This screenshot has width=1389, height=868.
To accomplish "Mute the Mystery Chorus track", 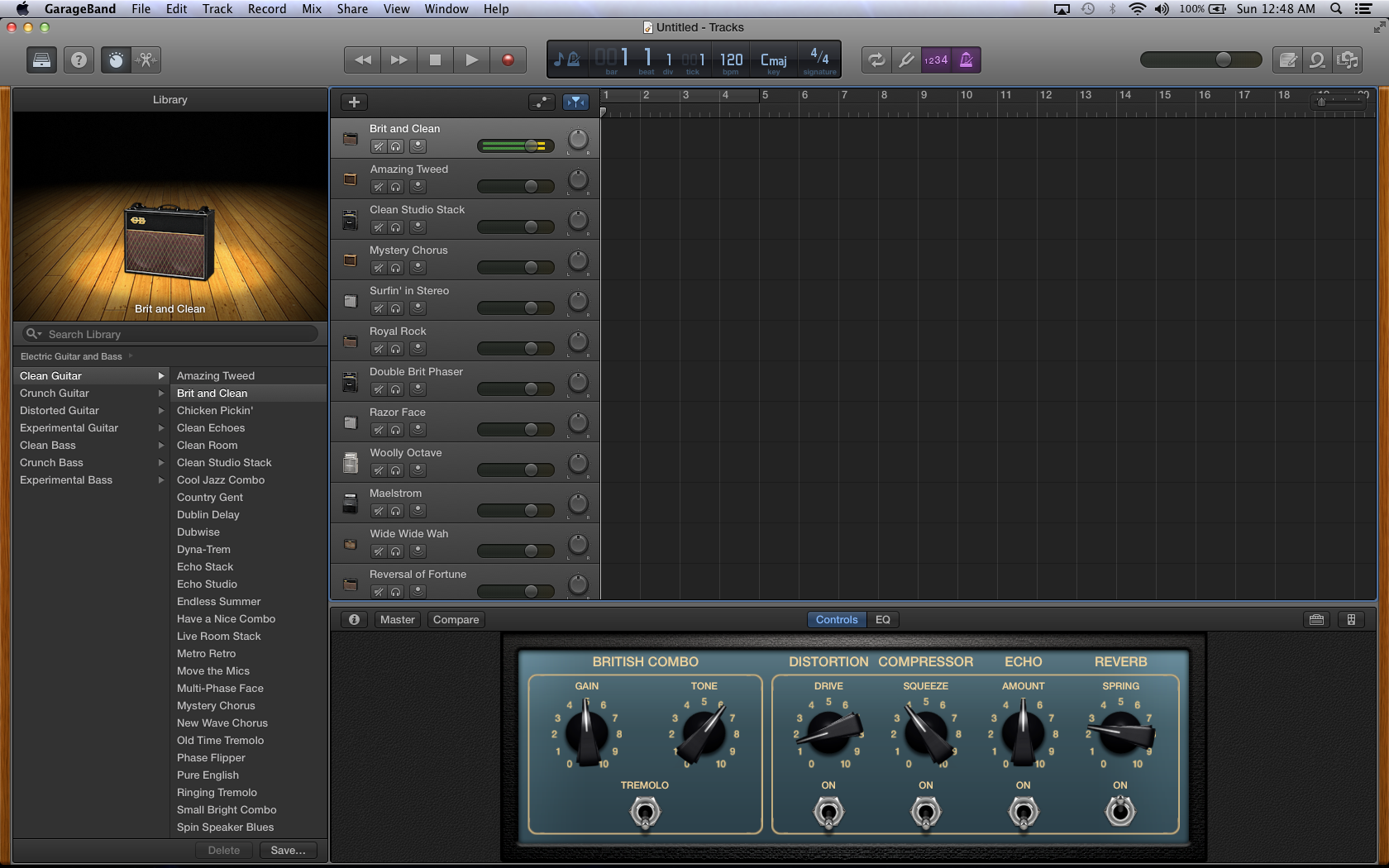I will tap(379, 268).
